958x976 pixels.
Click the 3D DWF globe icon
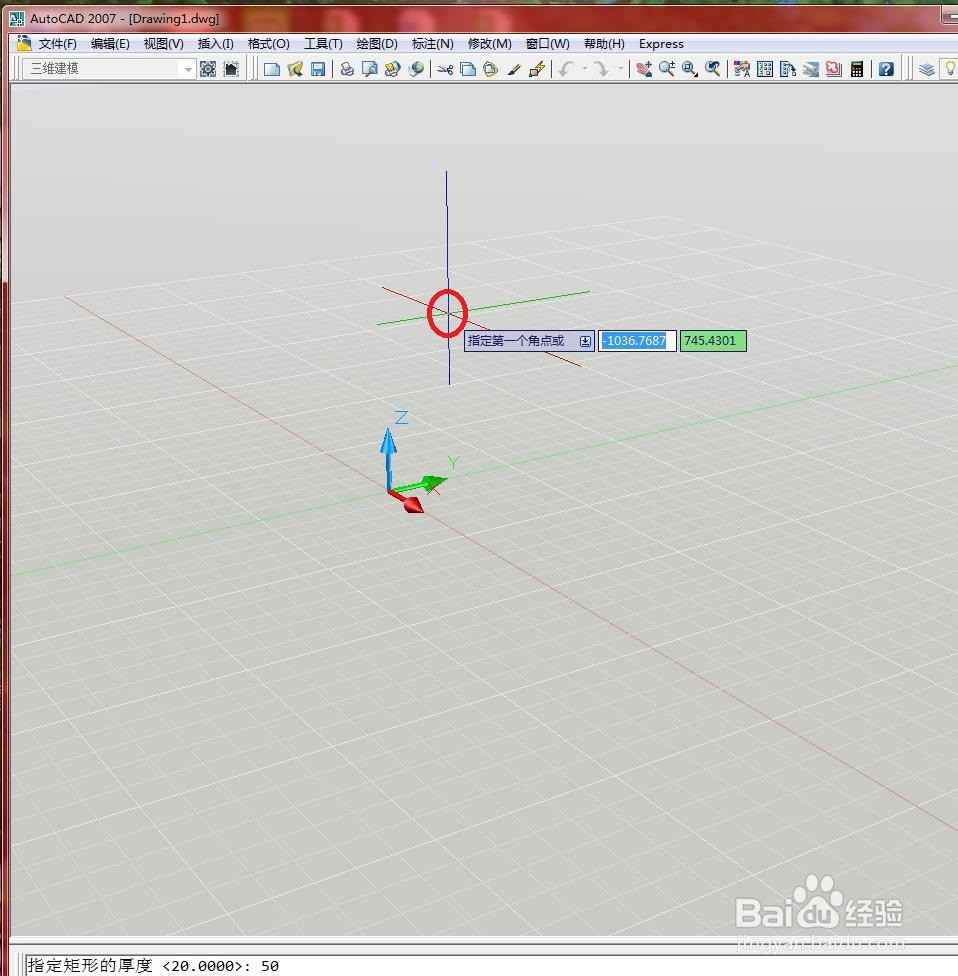pyautogui.click(x=416, y=68)
